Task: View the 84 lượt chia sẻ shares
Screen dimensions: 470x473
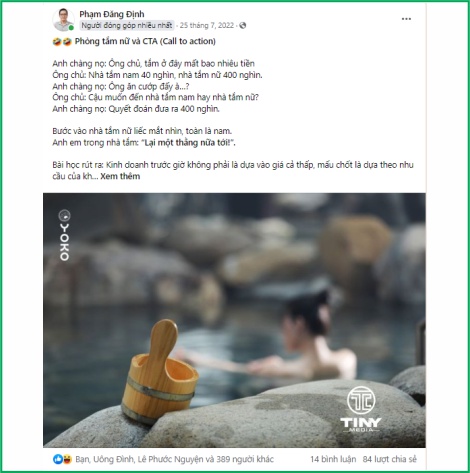Action: pos(390,459)
